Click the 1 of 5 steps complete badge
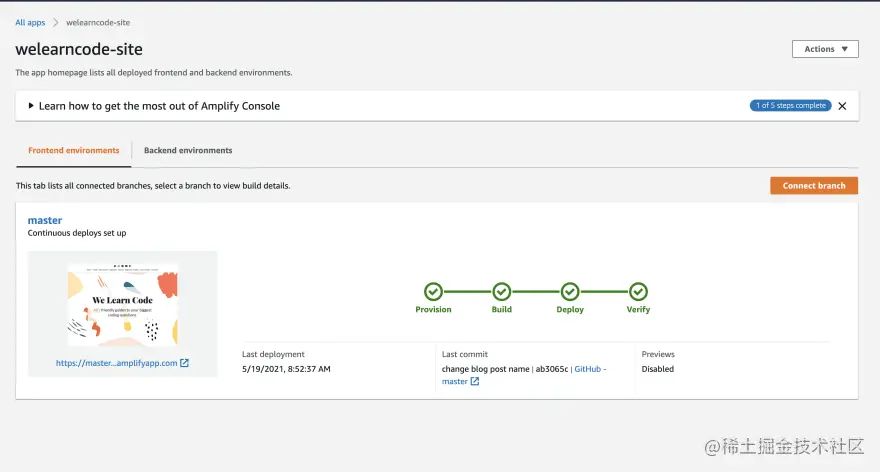 (790, 106)
